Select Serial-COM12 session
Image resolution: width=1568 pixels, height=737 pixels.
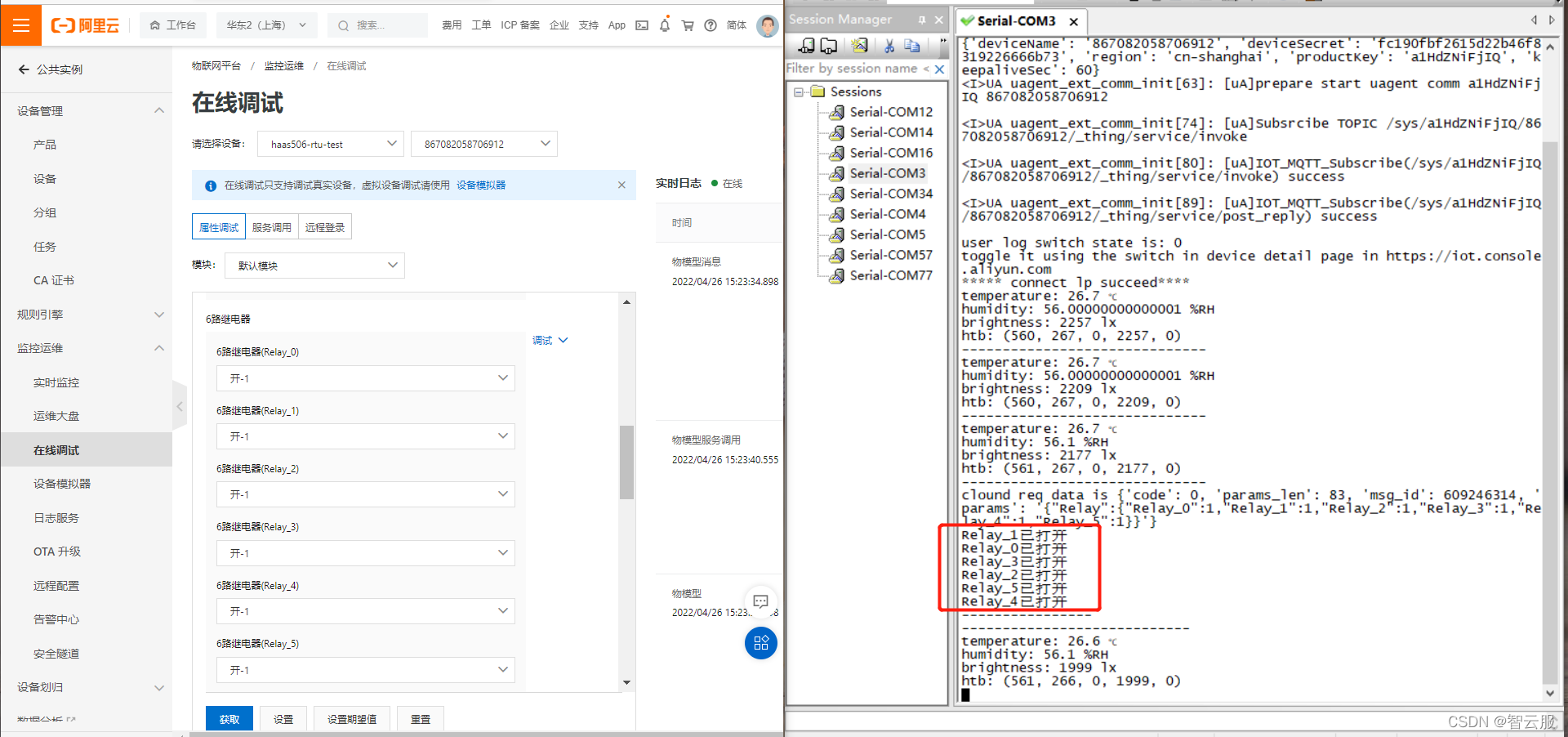coord(891,112)
